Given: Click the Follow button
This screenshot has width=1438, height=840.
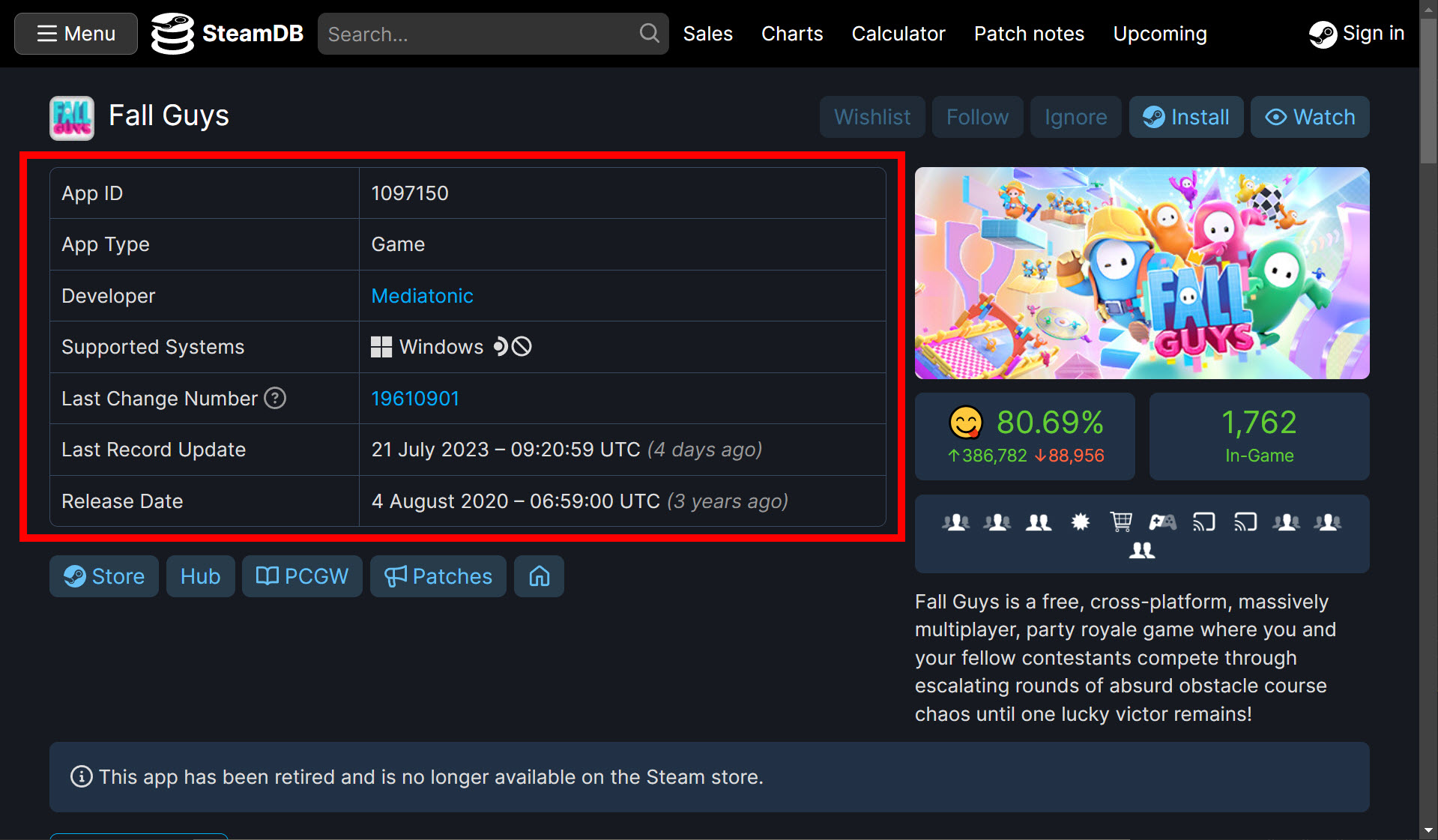Looking at the screenshot, I should pos(977,117).
